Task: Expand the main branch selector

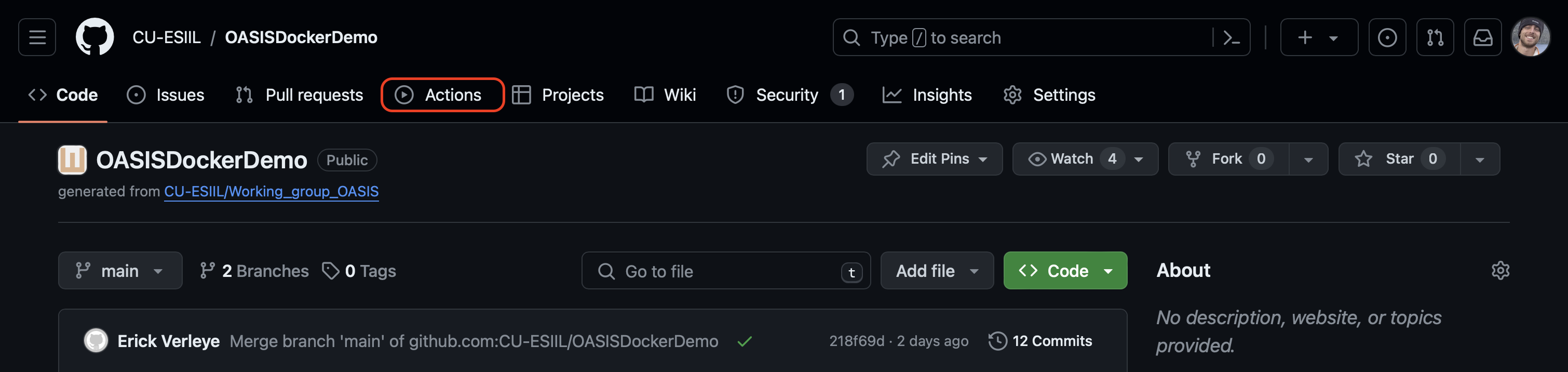Action: pos(120,271)
